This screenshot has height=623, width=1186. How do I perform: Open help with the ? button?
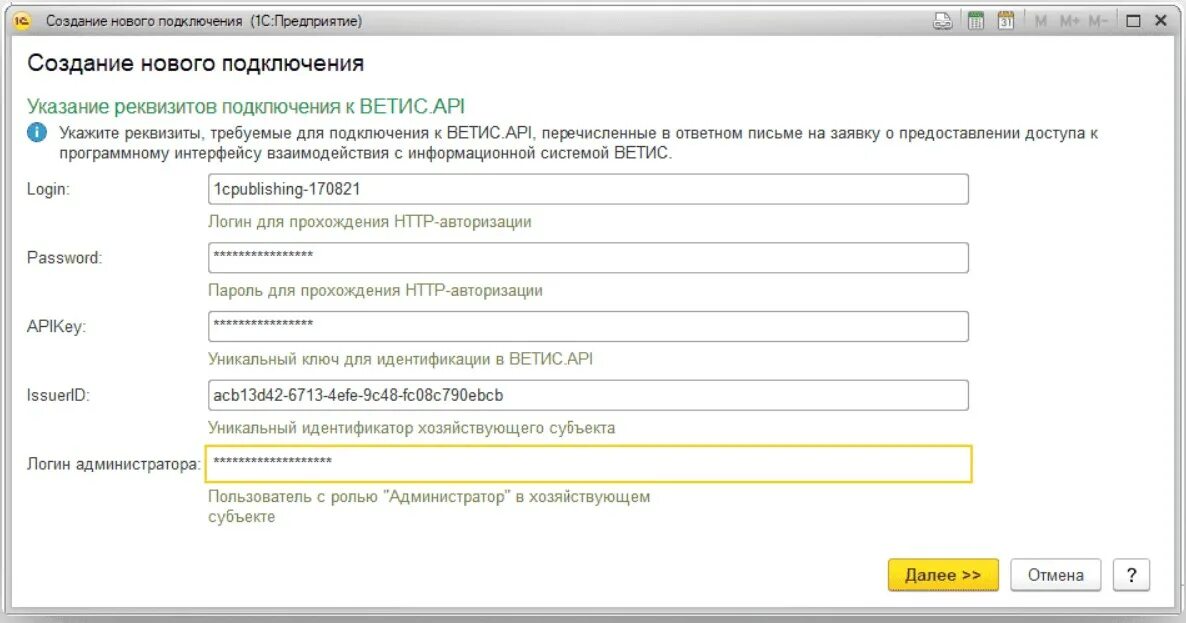tap(1132, 575)
